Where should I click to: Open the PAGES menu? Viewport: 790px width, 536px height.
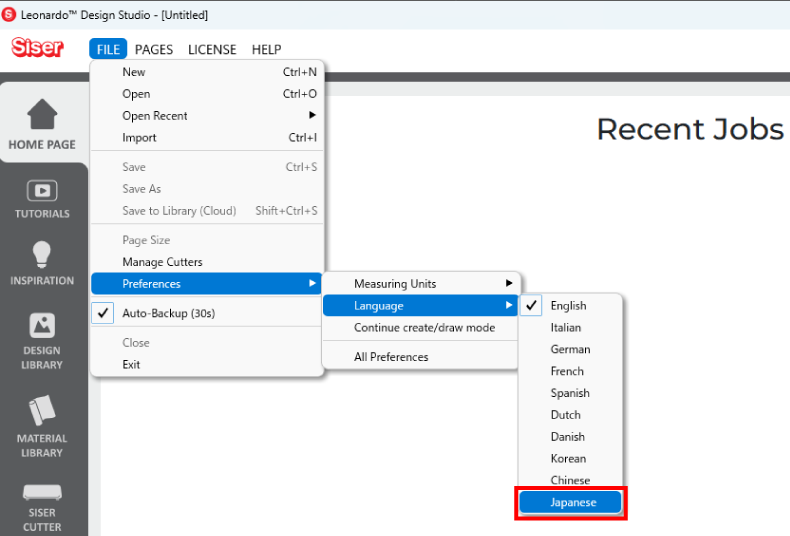coord(154,49)
